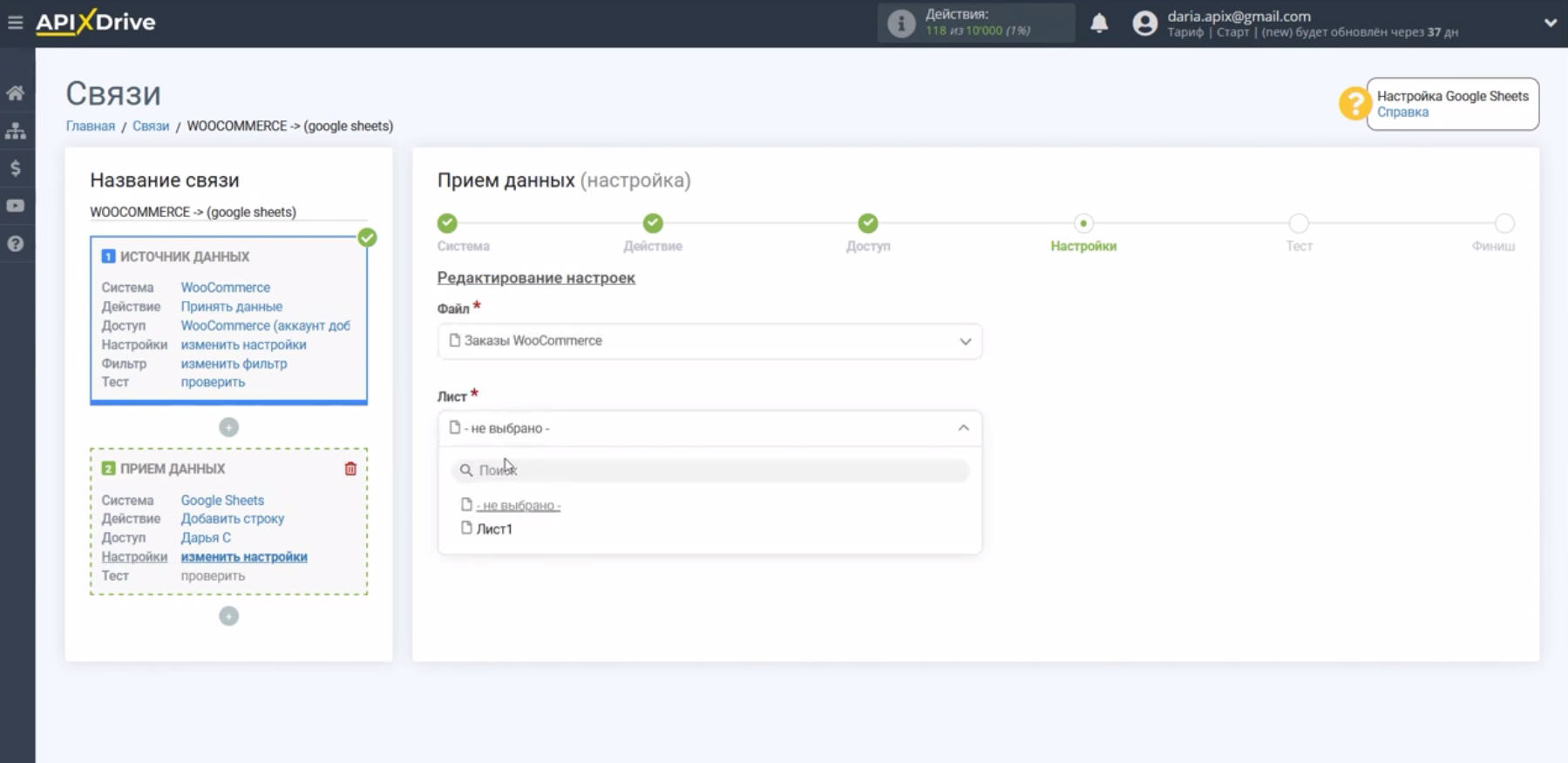Click daria.apix@gmail.com account text
This screenshot has width=1568, height=763.
1239,16
